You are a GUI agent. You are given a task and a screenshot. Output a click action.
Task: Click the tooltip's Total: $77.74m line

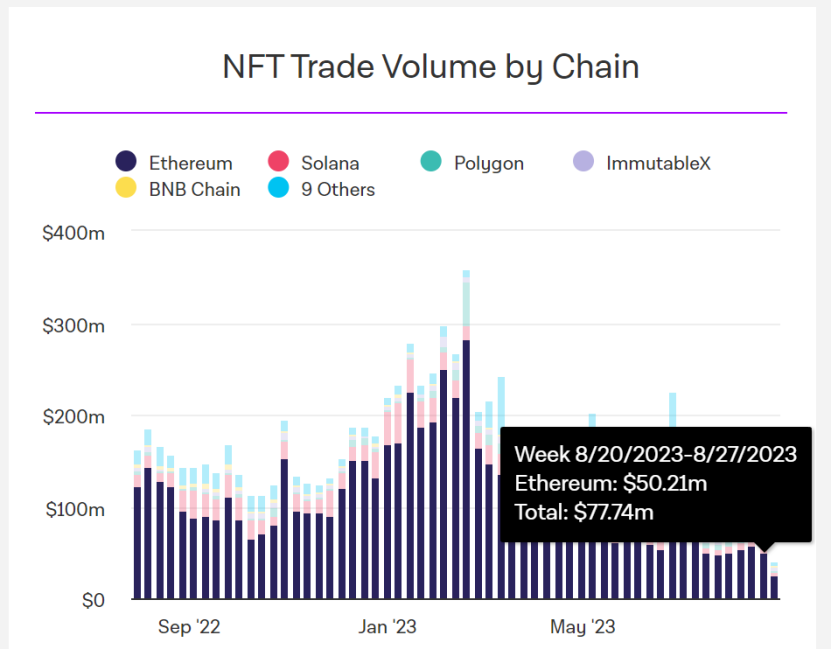click(x=584, y=513)
